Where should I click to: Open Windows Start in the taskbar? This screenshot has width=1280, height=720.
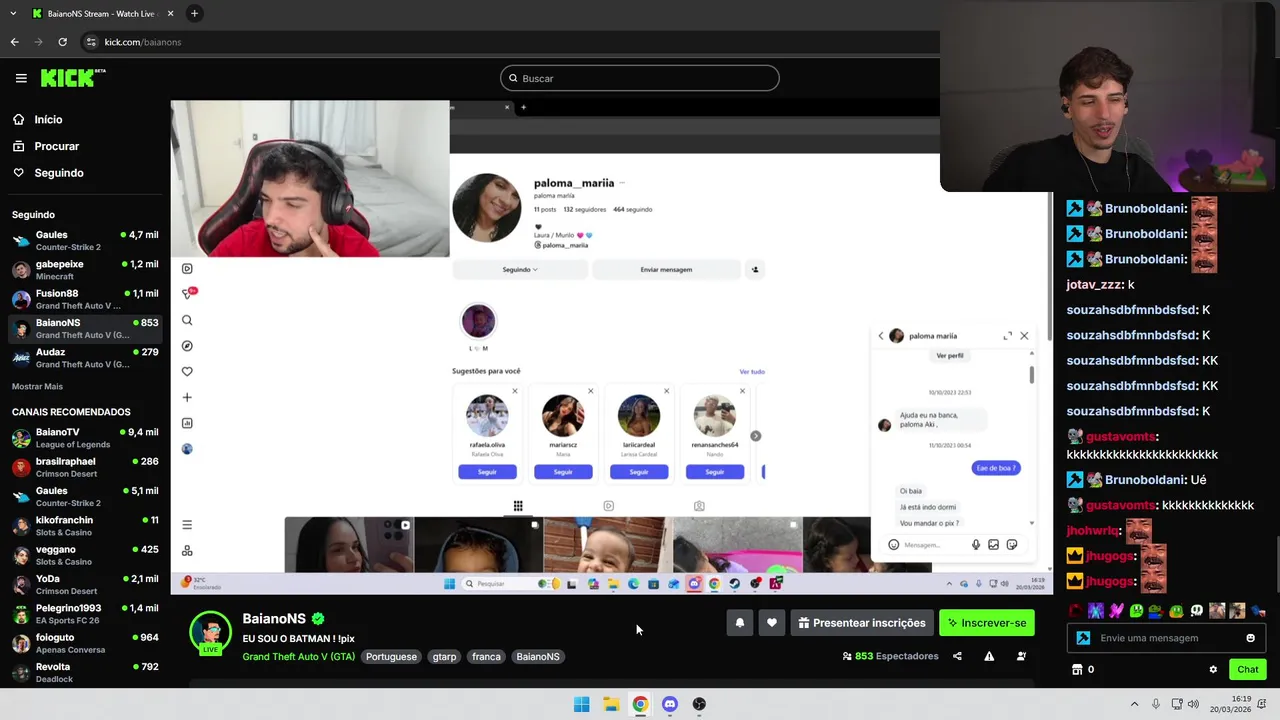coord(581,704)
